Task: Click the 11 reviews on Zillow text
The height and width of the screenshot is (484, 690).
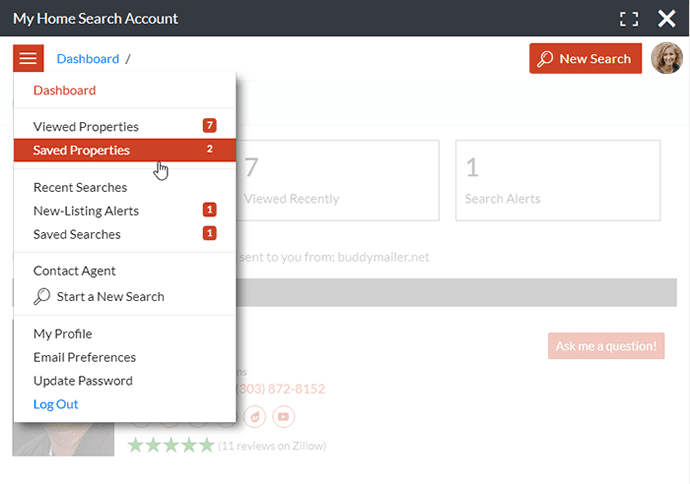Action: [272, 446]
